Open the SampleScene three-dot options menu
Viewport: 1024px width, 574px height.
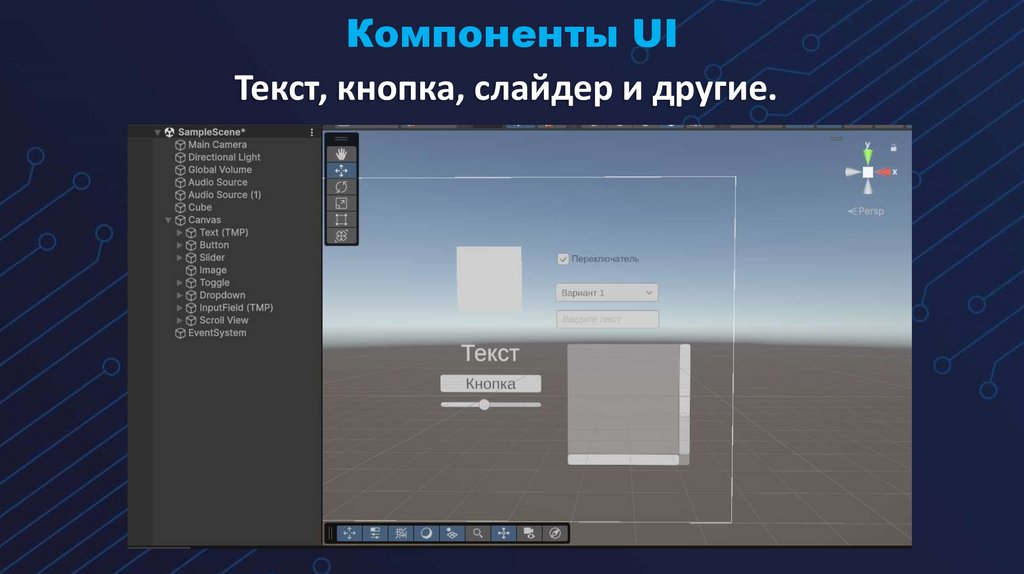312,132
